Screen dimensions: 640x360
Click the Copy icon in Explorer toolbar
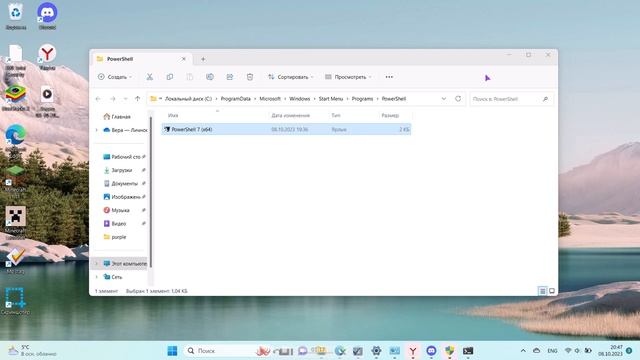(170, 77)
